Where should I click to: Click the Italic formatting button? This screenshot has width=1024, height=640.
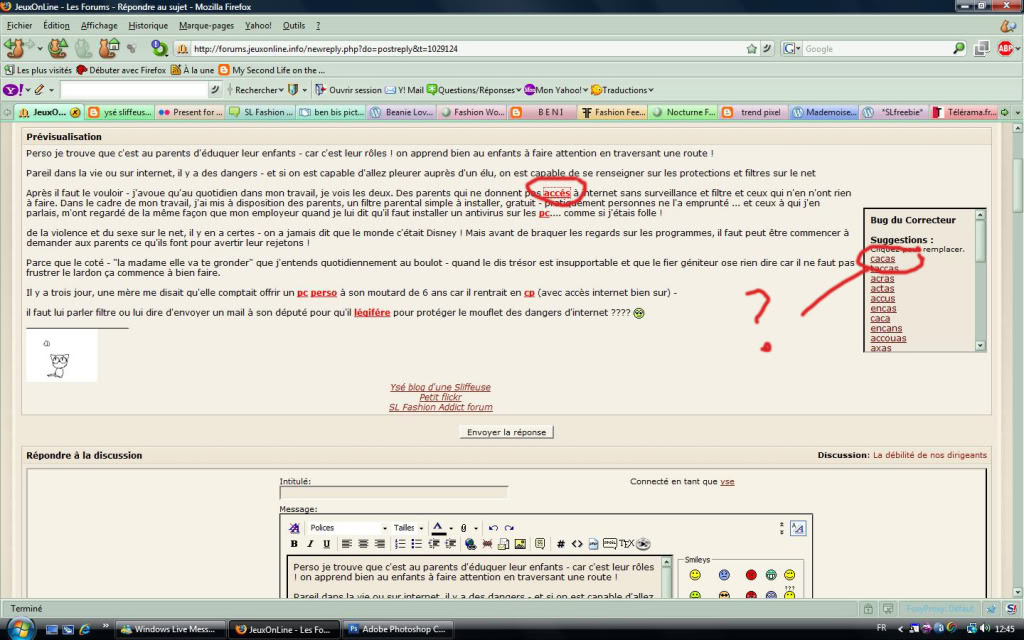[310, 544]
